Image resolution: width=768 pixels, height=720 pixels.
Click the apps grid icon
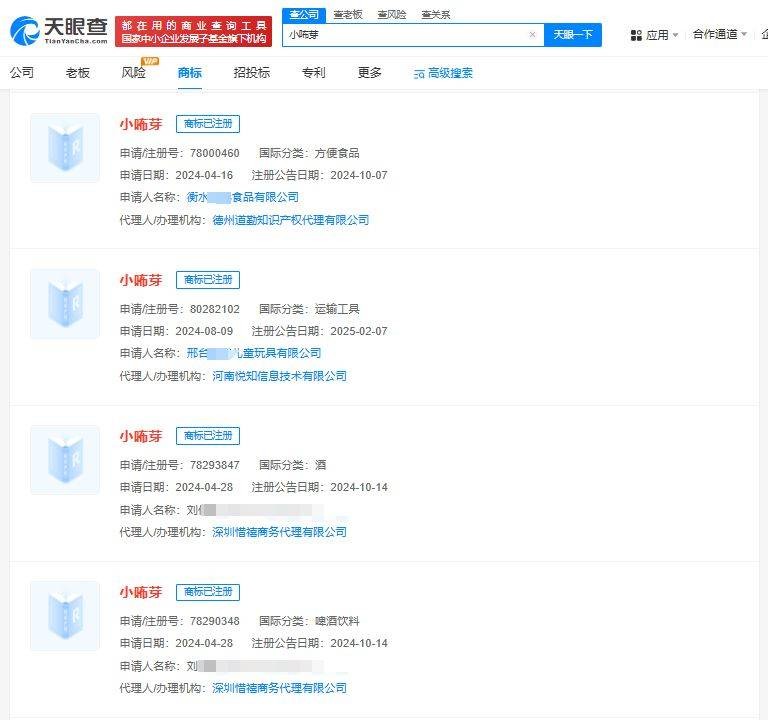click(636, 35)
